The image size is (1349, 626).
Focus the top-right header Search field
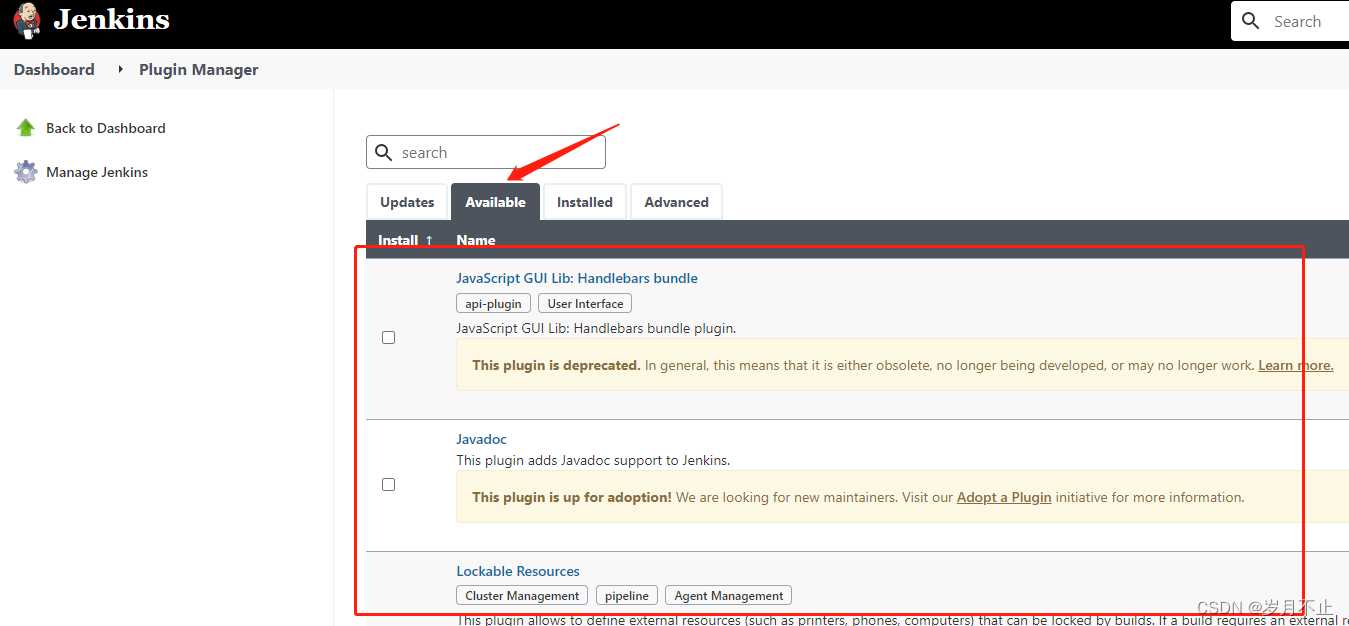tap(1290, 21)
